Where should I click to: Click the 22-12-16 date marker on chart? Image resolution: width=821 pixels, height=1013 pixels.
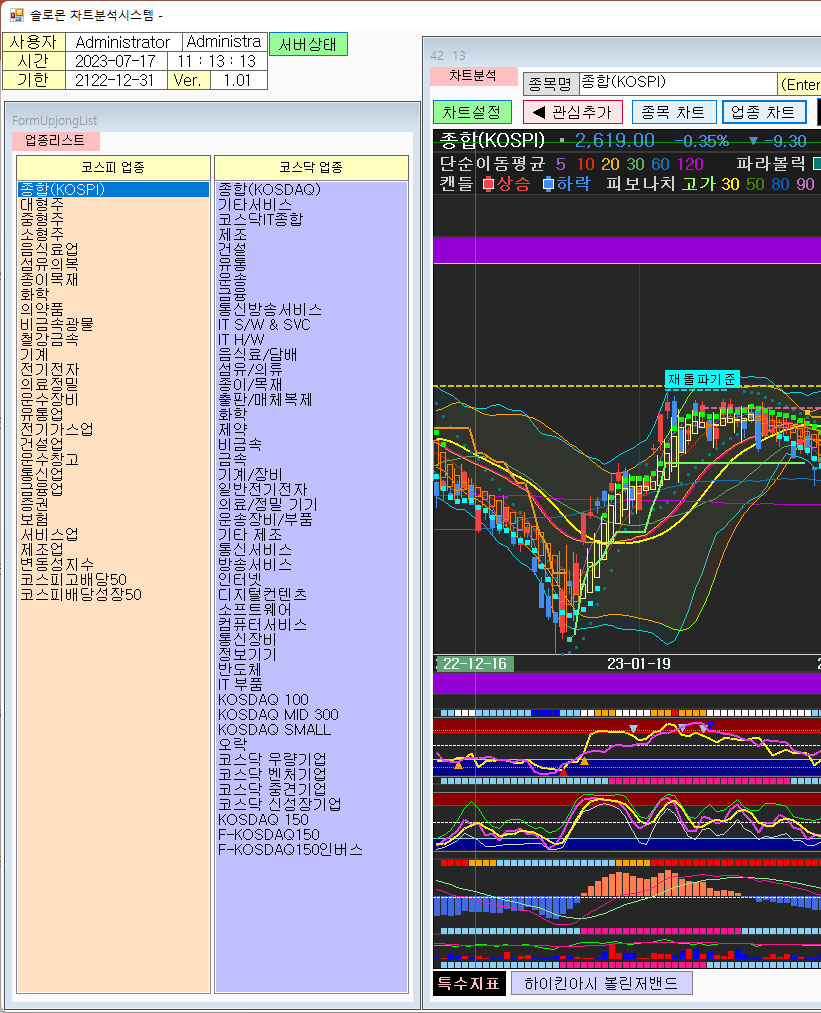pos(475,663)
